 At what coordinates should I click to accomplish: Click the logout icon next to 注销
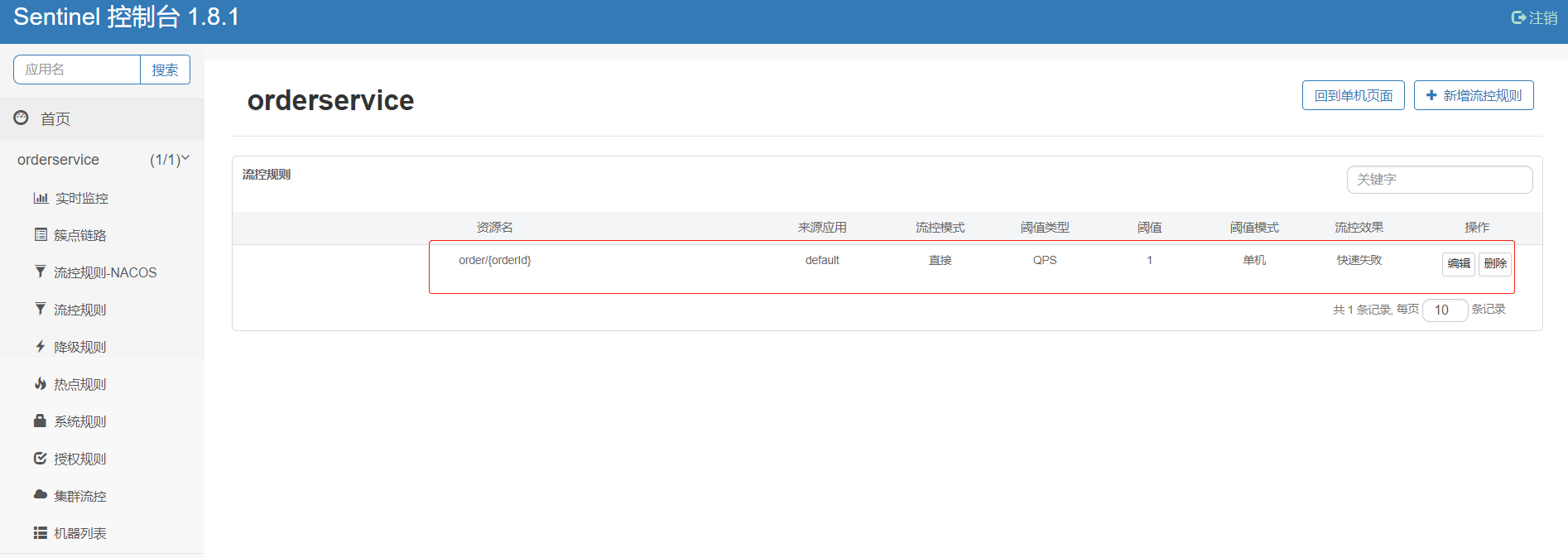[x=1518, y=17]
